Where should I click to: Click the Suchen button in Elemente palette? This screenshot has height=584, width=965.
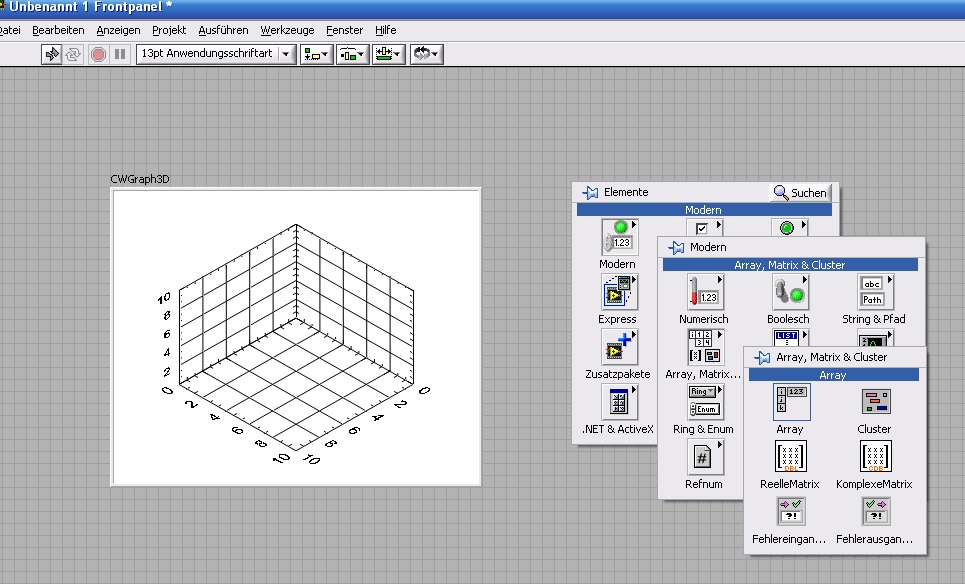(800, 193)
